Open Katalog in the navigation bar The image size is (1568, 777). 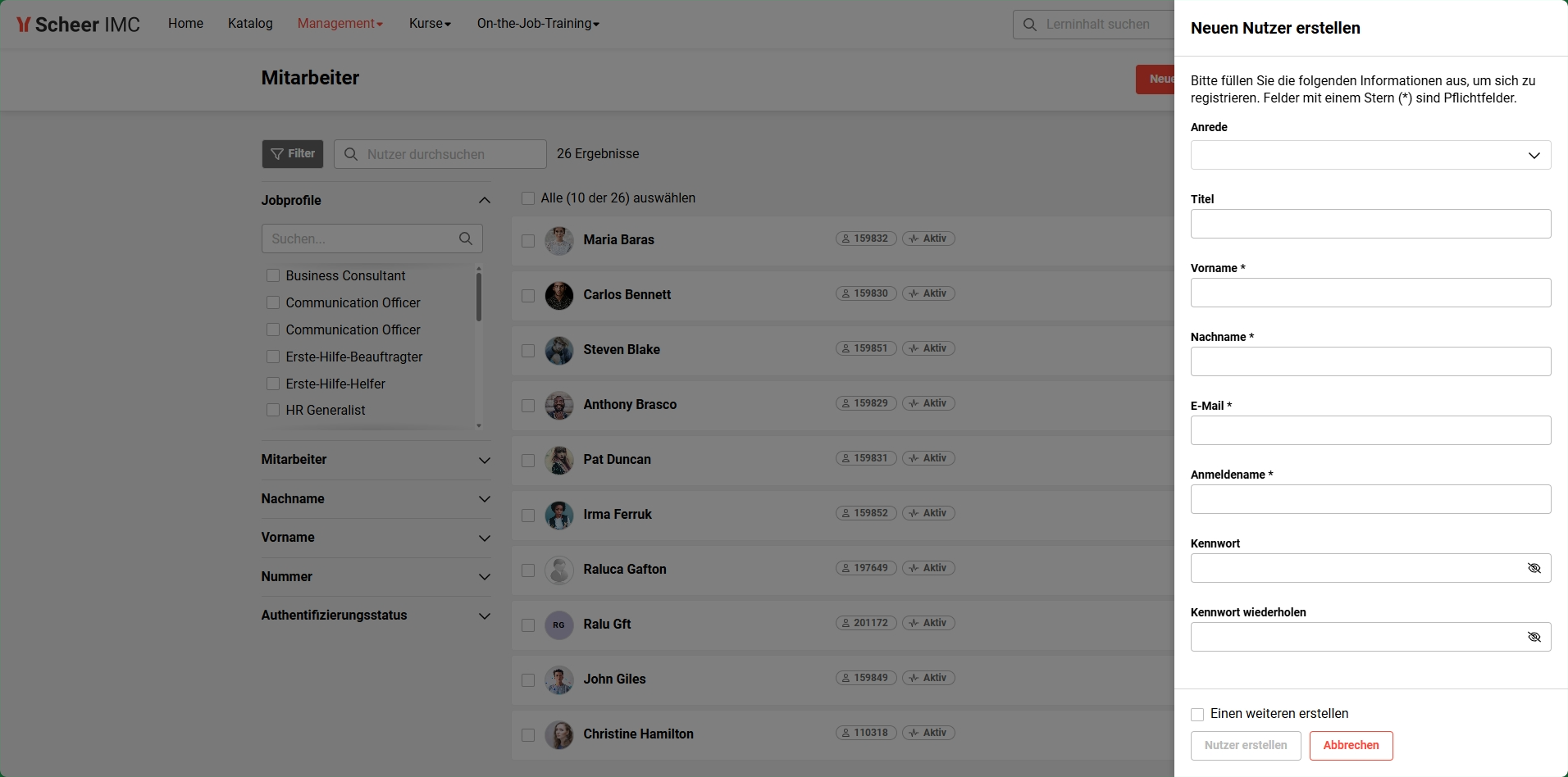[250, 24]
